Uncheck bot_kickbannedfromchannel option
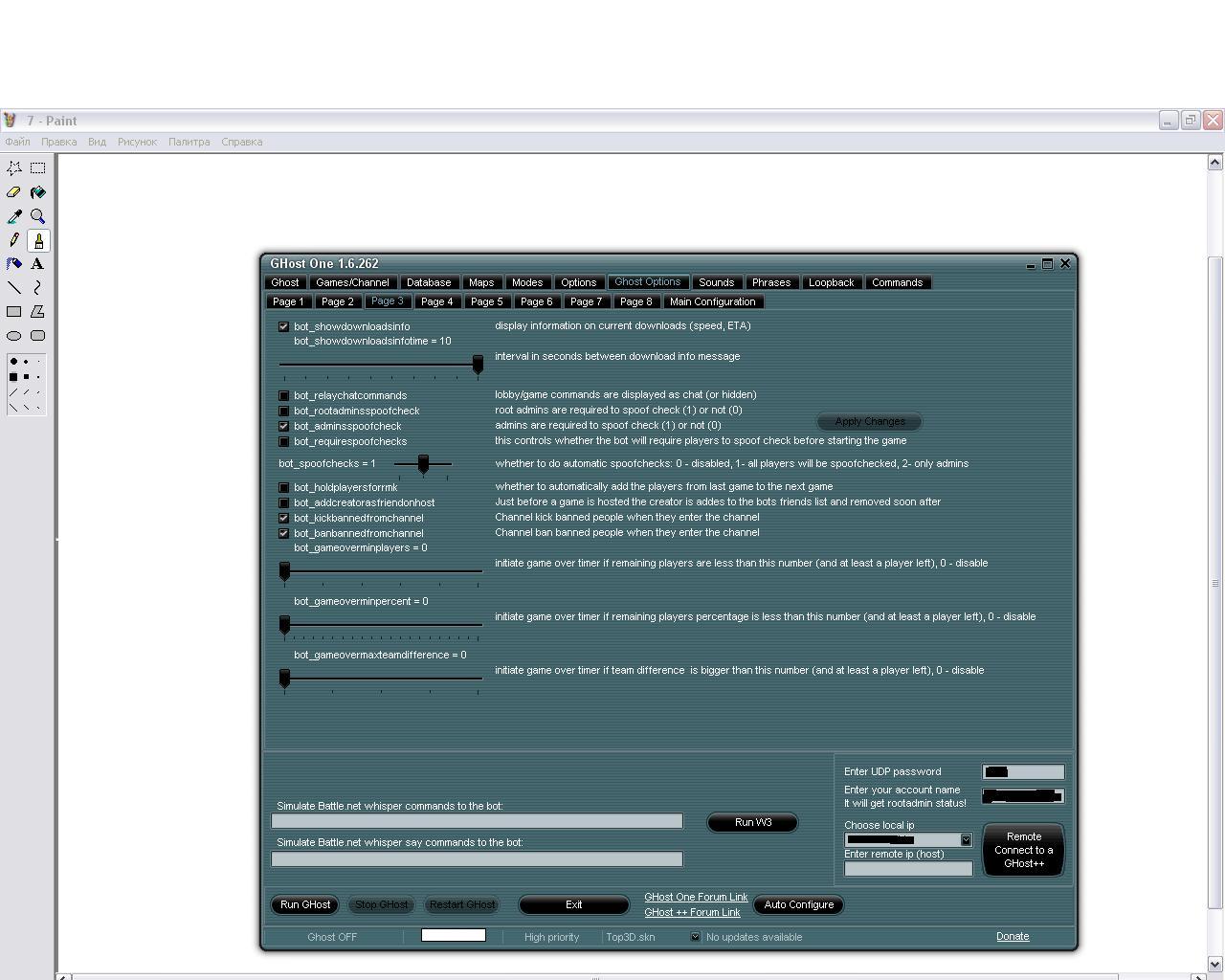Viewport: 1225px width, 980px height. (x=283, y=518)
